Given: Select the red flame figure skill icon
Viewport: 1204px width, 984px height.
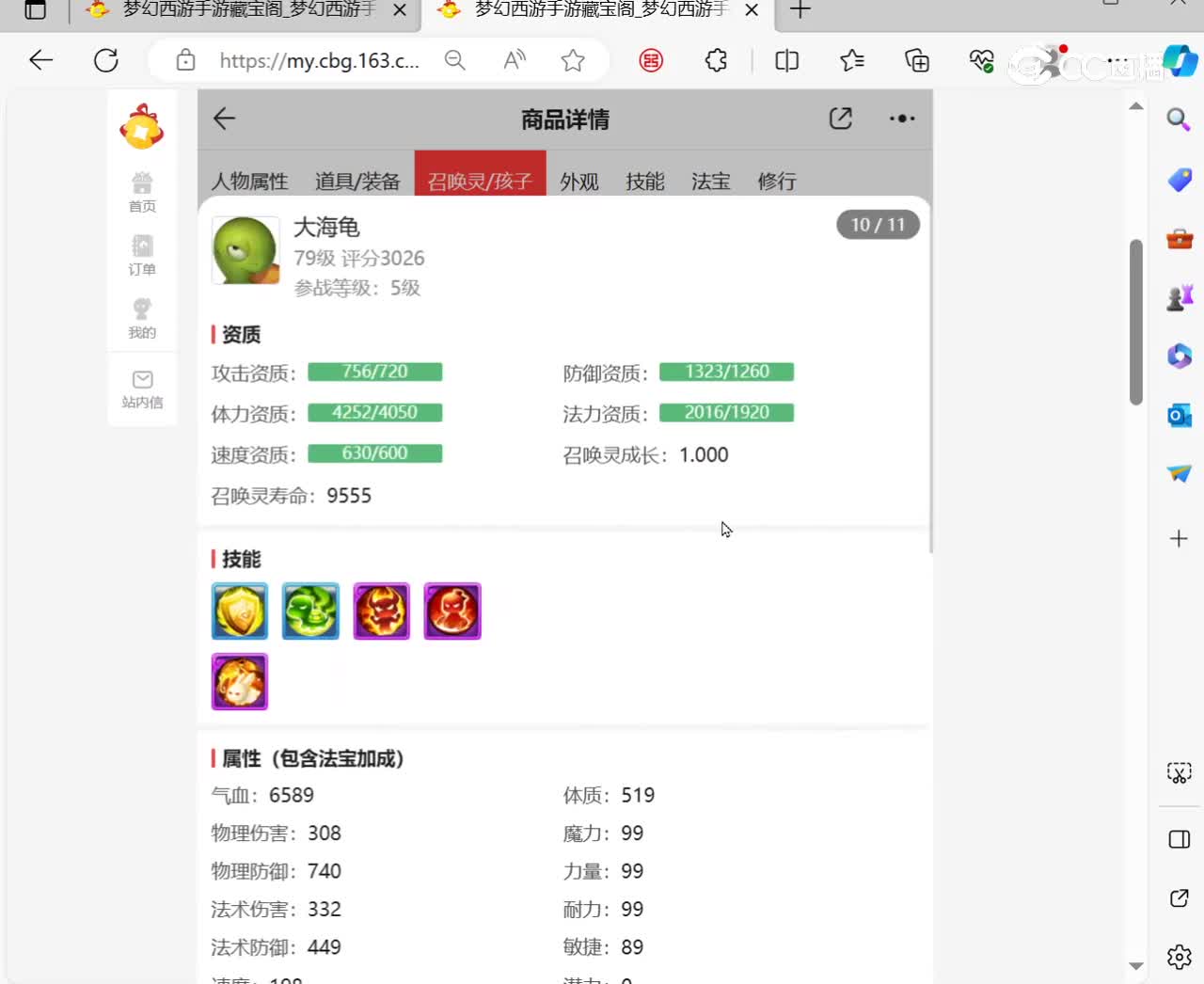Looking at the screenshot, I should click(452, 611).
